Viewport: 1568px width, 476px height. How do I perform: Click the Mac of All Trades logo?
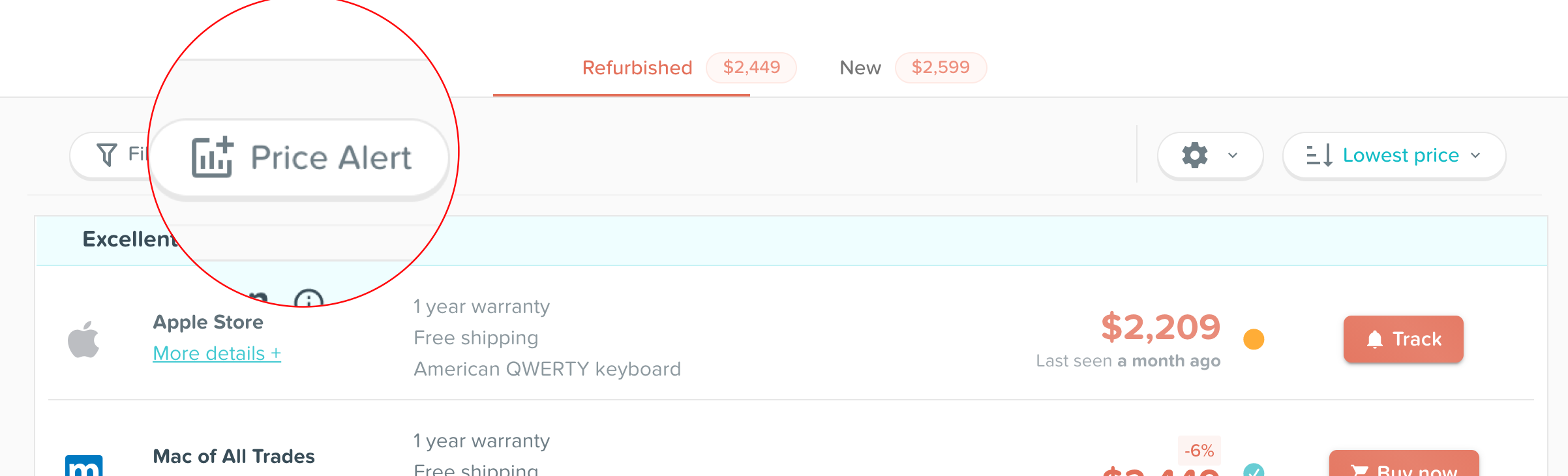point(84,466)
